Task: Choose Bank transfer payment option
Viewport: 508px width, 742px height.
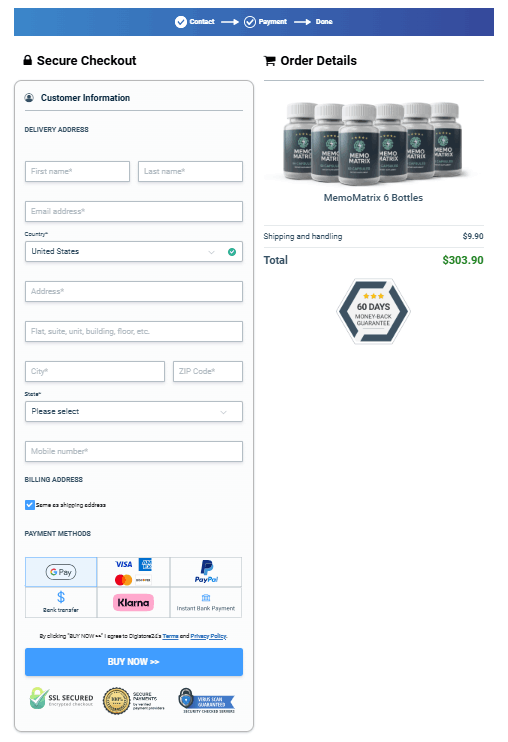Action: [61, 602]
